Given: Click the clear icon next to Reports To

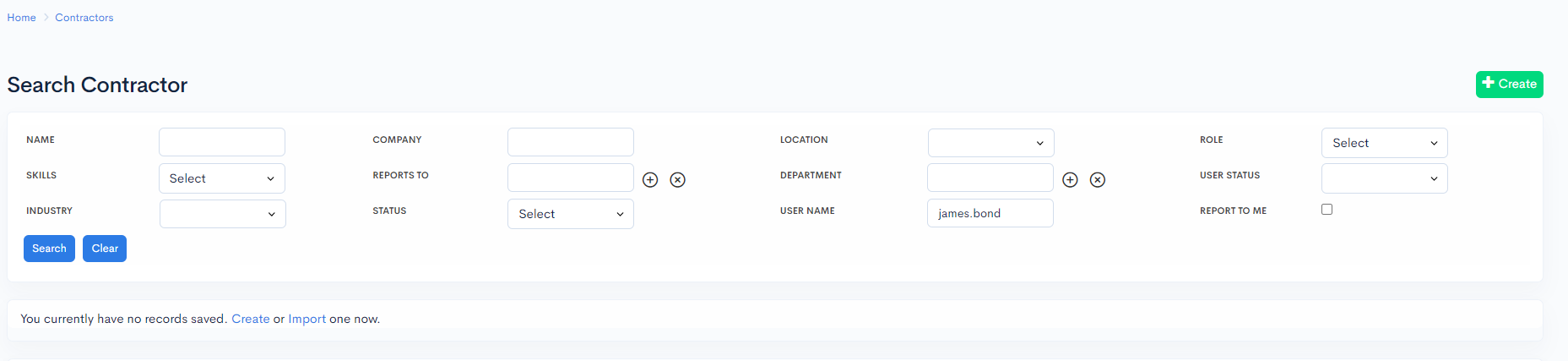Looking at the screenshot, I should (677, 179).
